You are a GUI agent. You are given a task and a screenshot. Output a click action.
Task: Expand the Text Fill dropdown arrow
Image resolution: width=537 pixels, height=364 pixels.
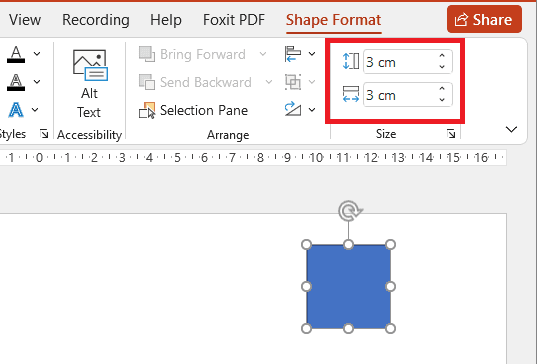(x=37, y=54)
